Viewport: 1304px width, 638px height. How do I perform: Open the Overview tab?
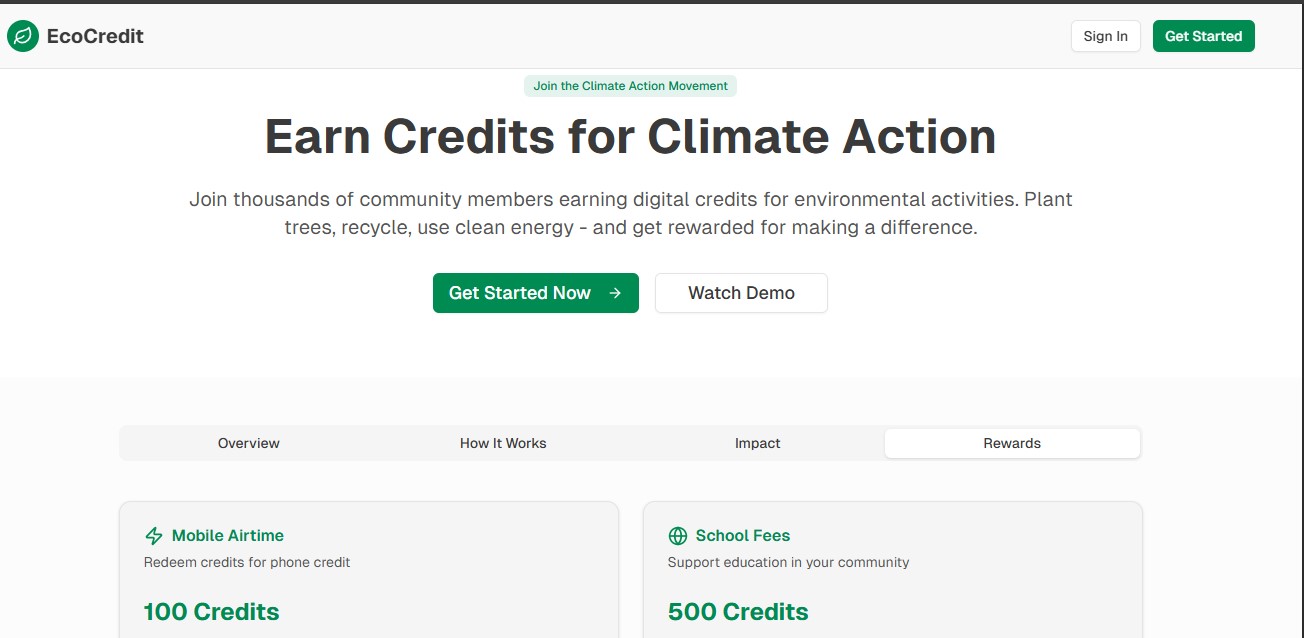(248, 443)
